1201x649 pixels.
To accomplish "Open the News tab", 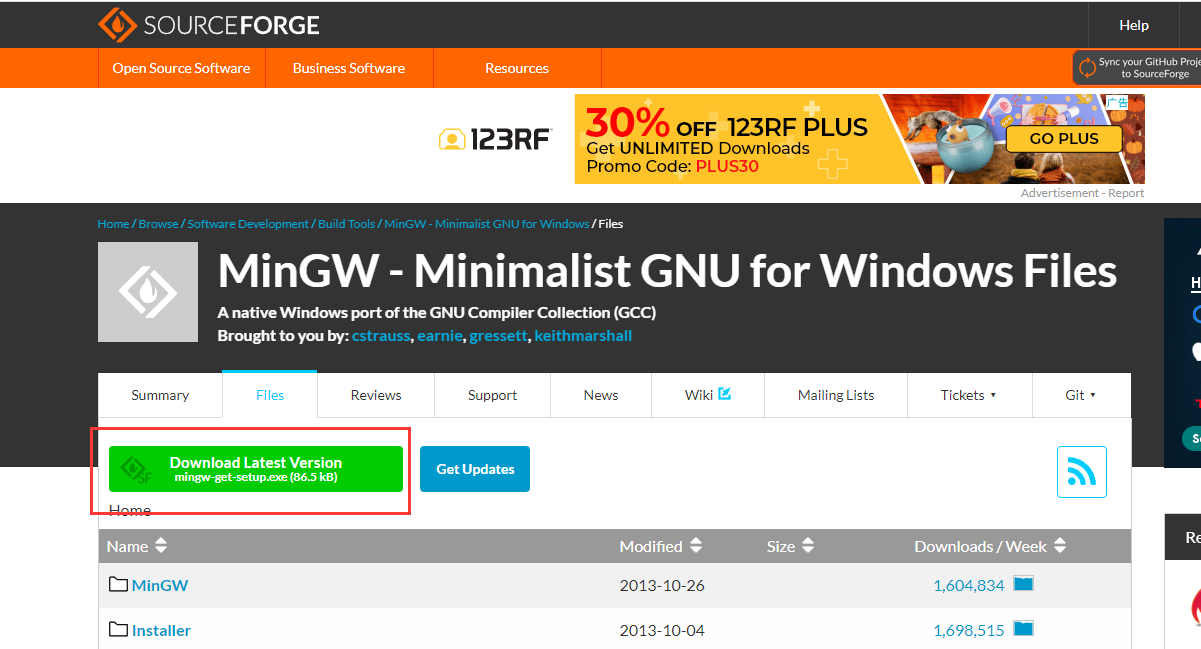I will 601,395.
